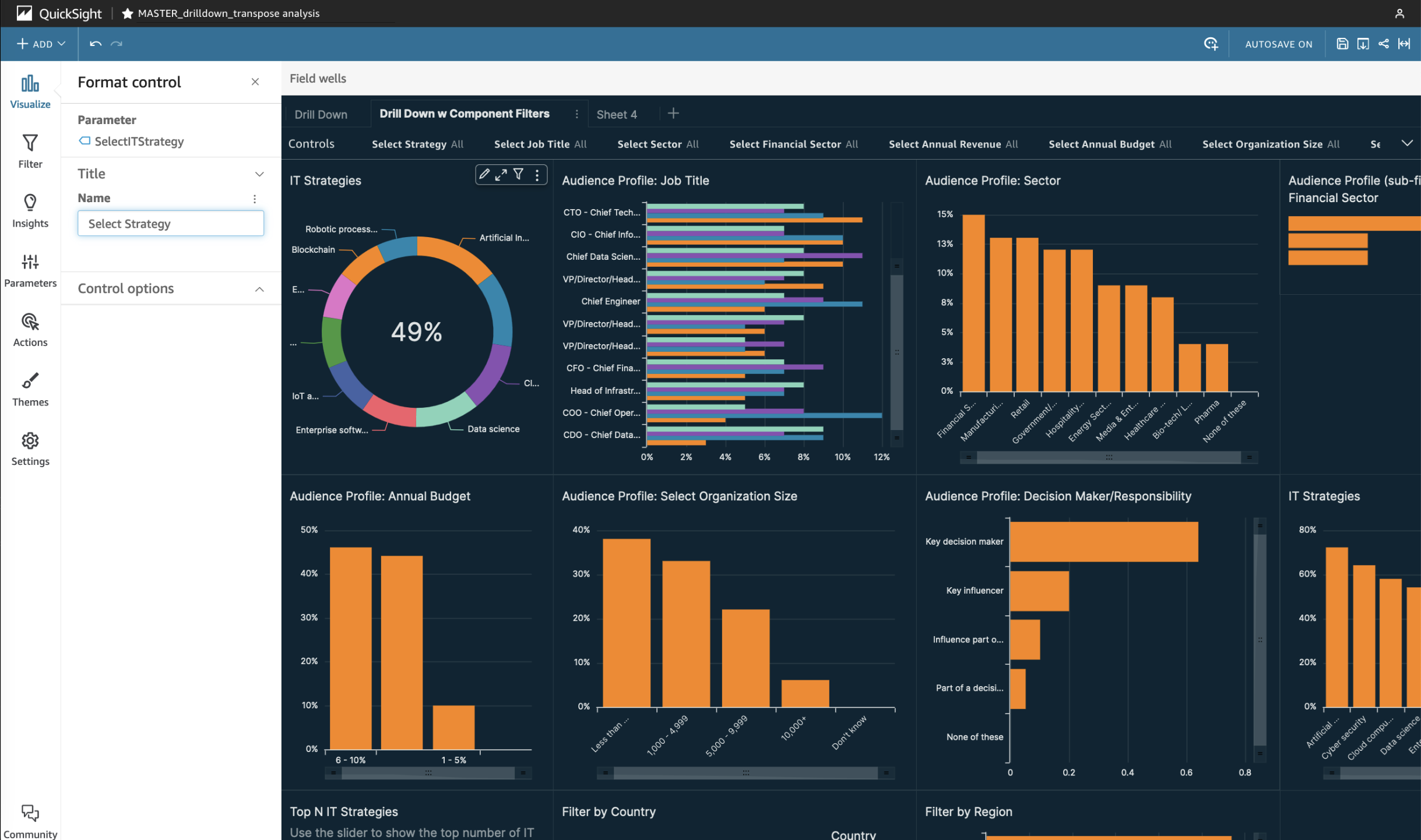This screenshot has width=1421, height=840.
Task: Click the undo arrow icon
Action: 96,44
